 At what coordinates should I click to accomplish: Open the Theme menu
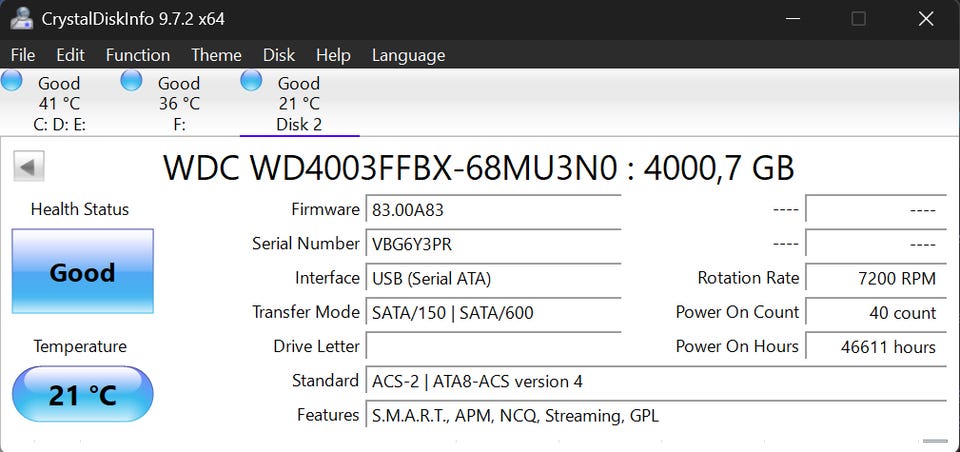click(x=216, y=55)
